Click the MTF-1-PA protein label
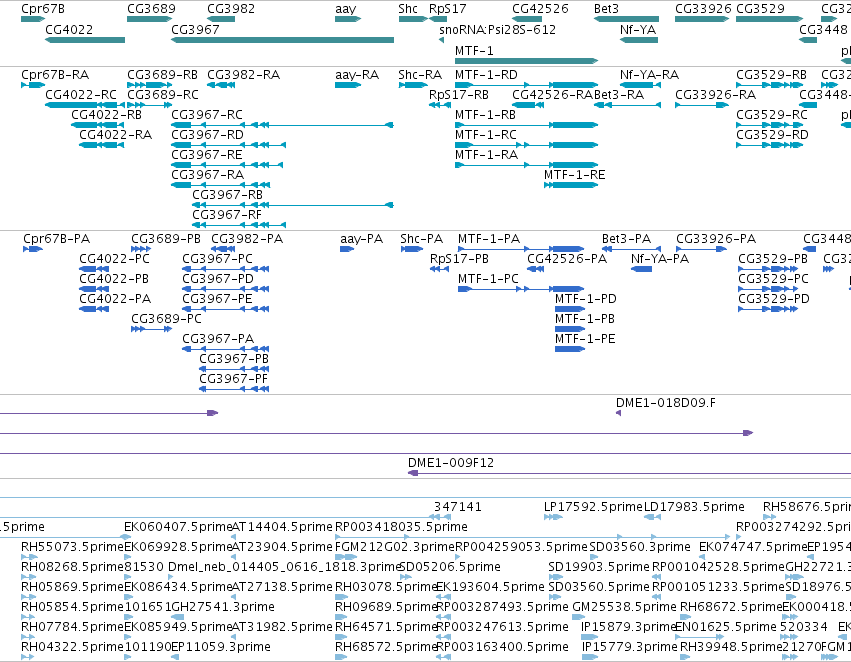 (489, 239)
